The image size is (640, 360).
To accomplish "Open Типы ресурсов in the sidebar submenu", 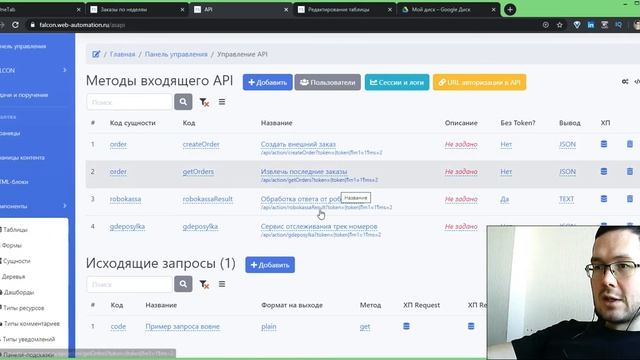I will point(23,308).
